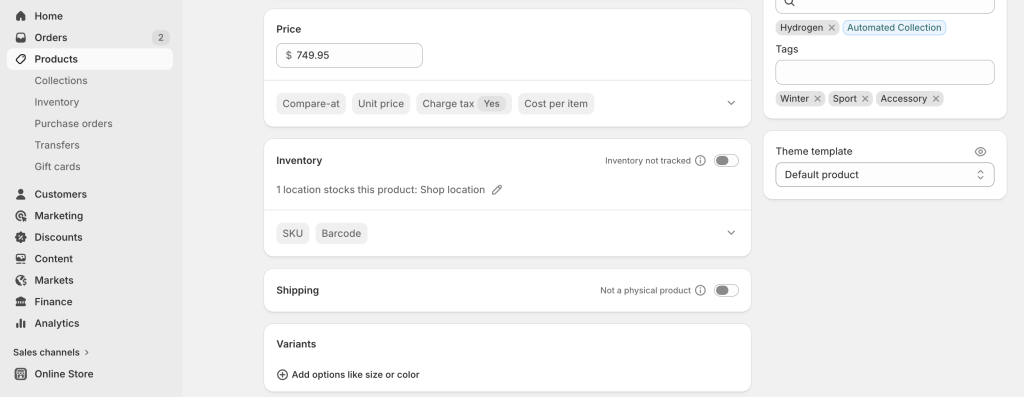Go to Orders in the sidebar
The width and height of the screenshot is (1024, 397).
(x=90, y=37)
